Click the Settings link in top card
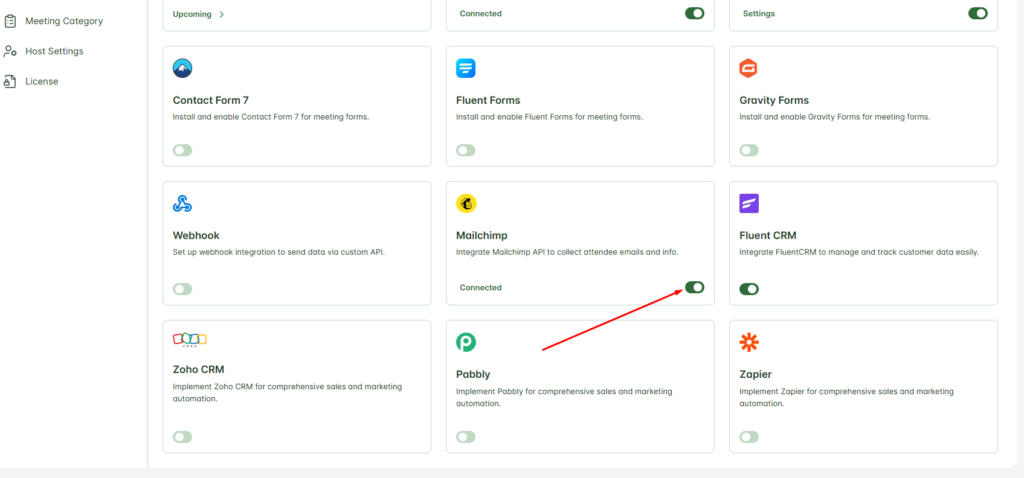Viewport: 1024px width, 478px height. (x=759, y=13)
